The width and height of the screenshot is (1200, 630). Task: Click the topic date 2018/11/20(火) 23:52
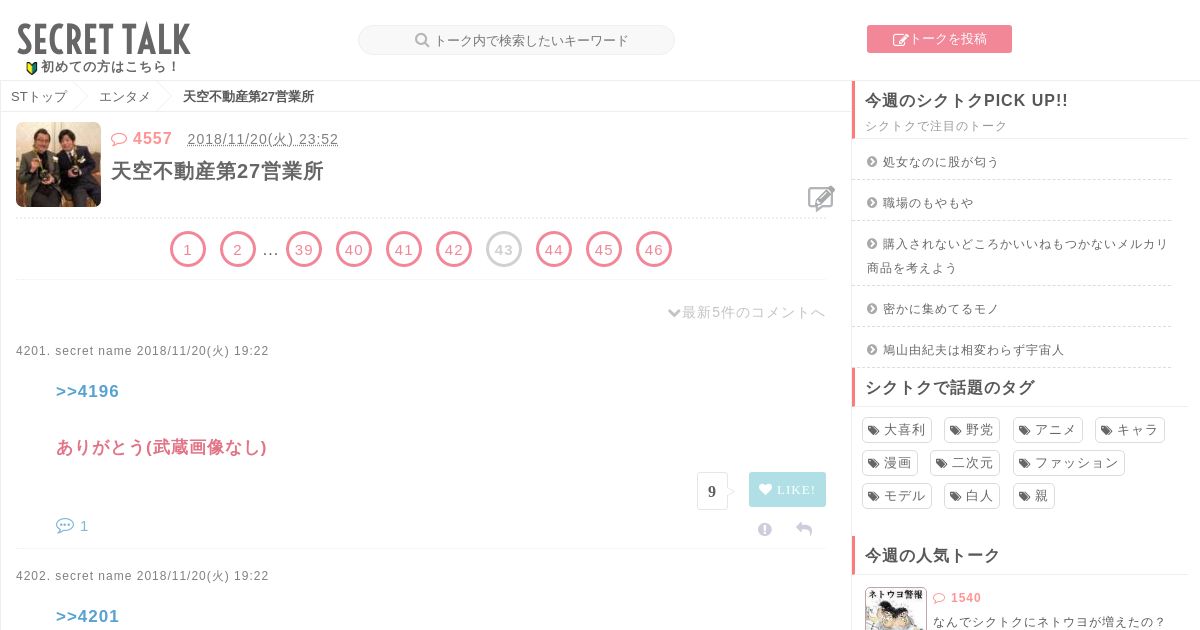(x=263, y=139)
